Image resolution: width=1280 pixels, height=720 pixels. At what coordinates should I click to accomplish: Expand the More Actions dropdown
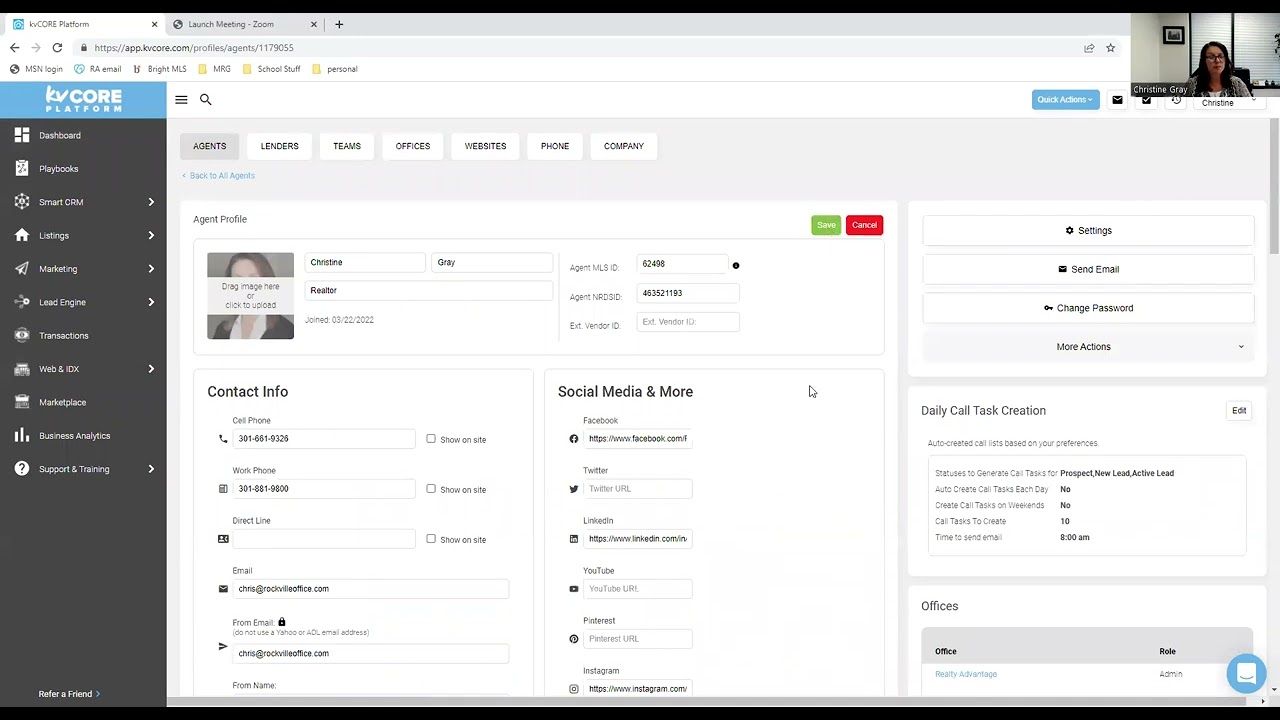click(1088, 347)
